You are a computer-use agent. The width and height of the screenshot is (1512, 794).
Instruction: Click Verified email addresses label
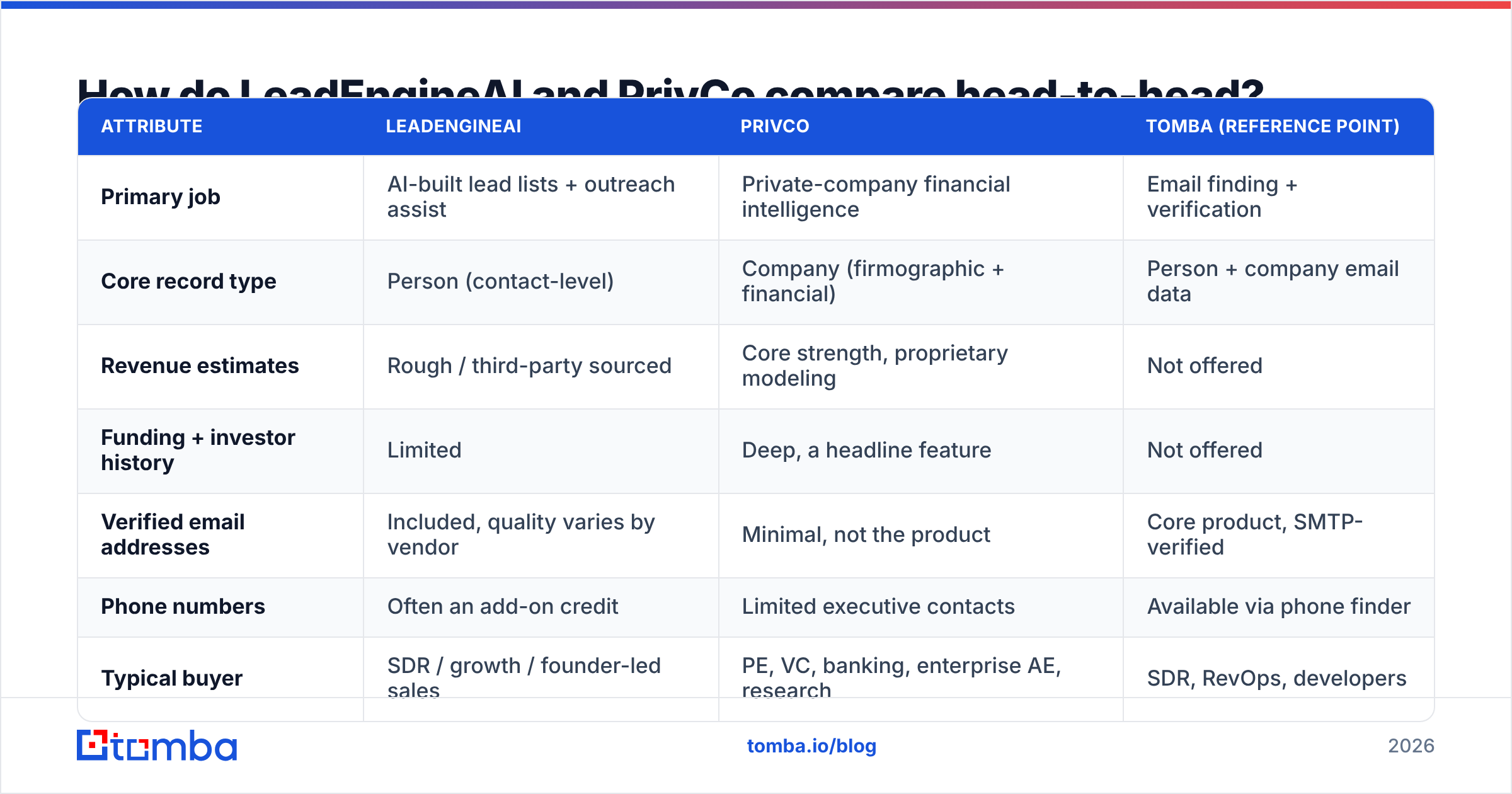pos(173,535)
